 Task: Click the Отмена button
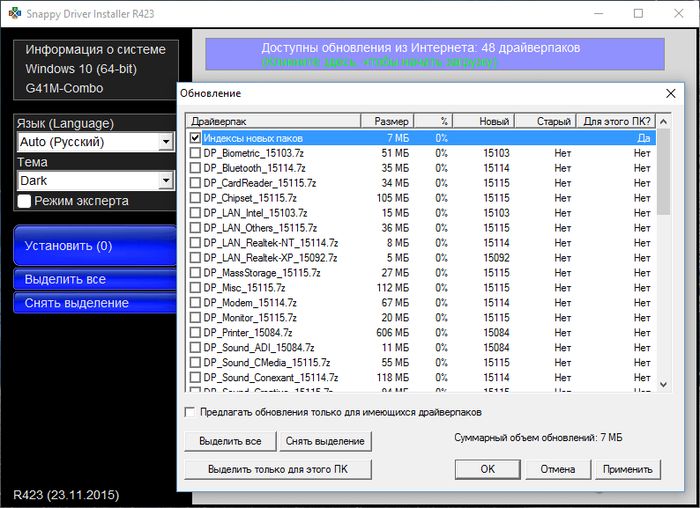[x=557, y=468]
